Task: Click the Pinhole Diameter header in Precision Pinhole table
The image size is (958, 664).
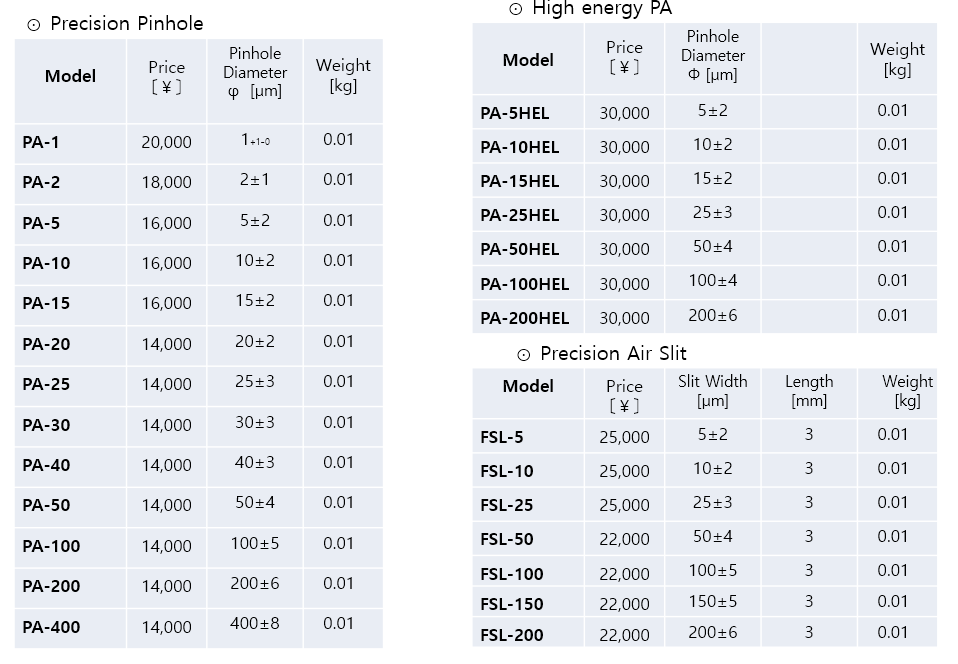Action: tap(255, 72)
